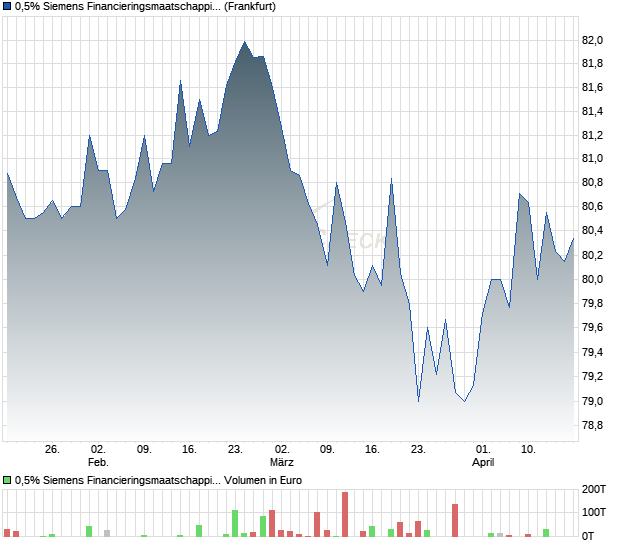
Task: Click the 200T volume axis label
Action: [594, 489]
